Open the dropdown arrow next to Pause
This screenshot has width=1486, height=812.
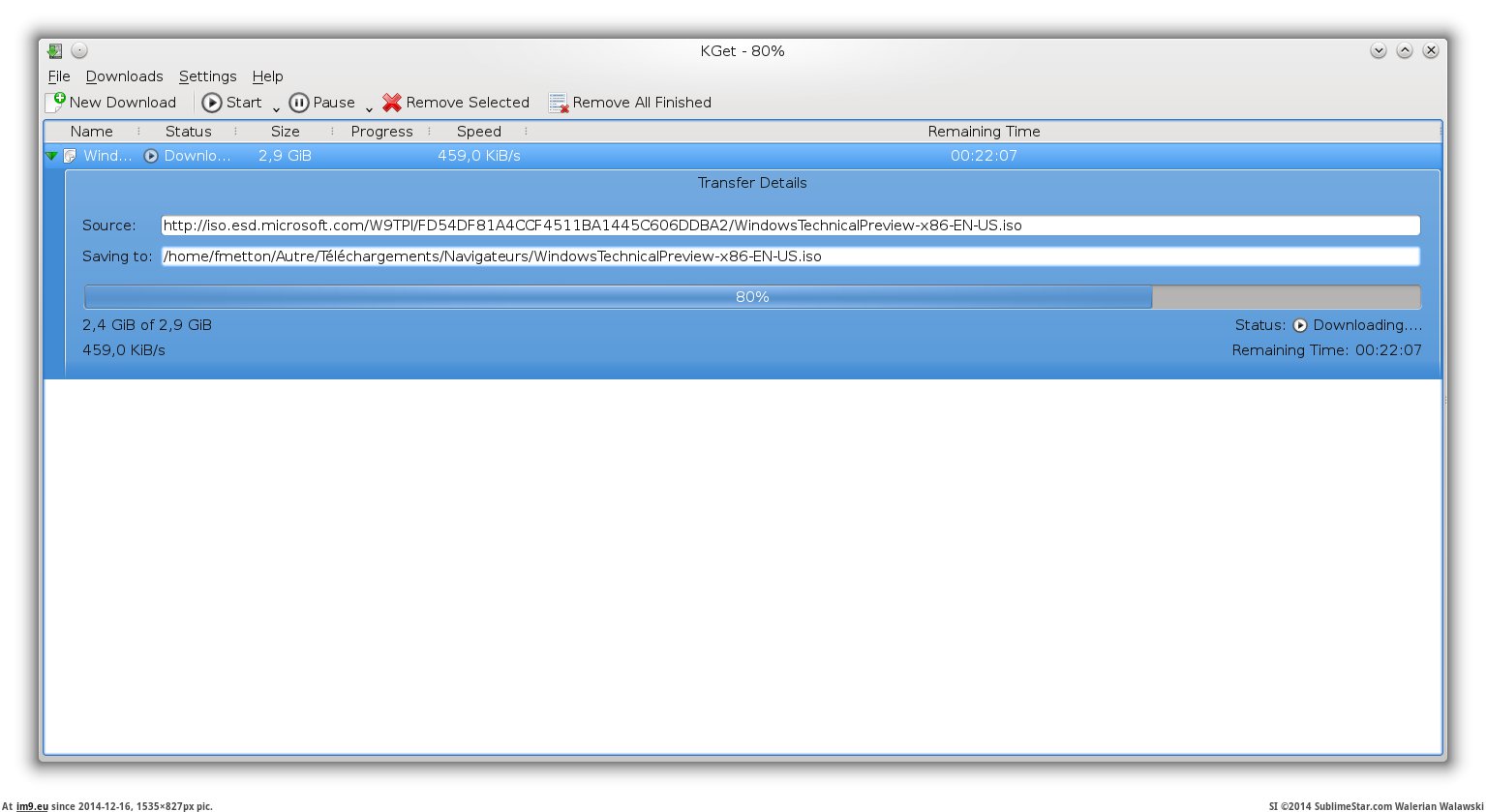click(x=369, y=108)
